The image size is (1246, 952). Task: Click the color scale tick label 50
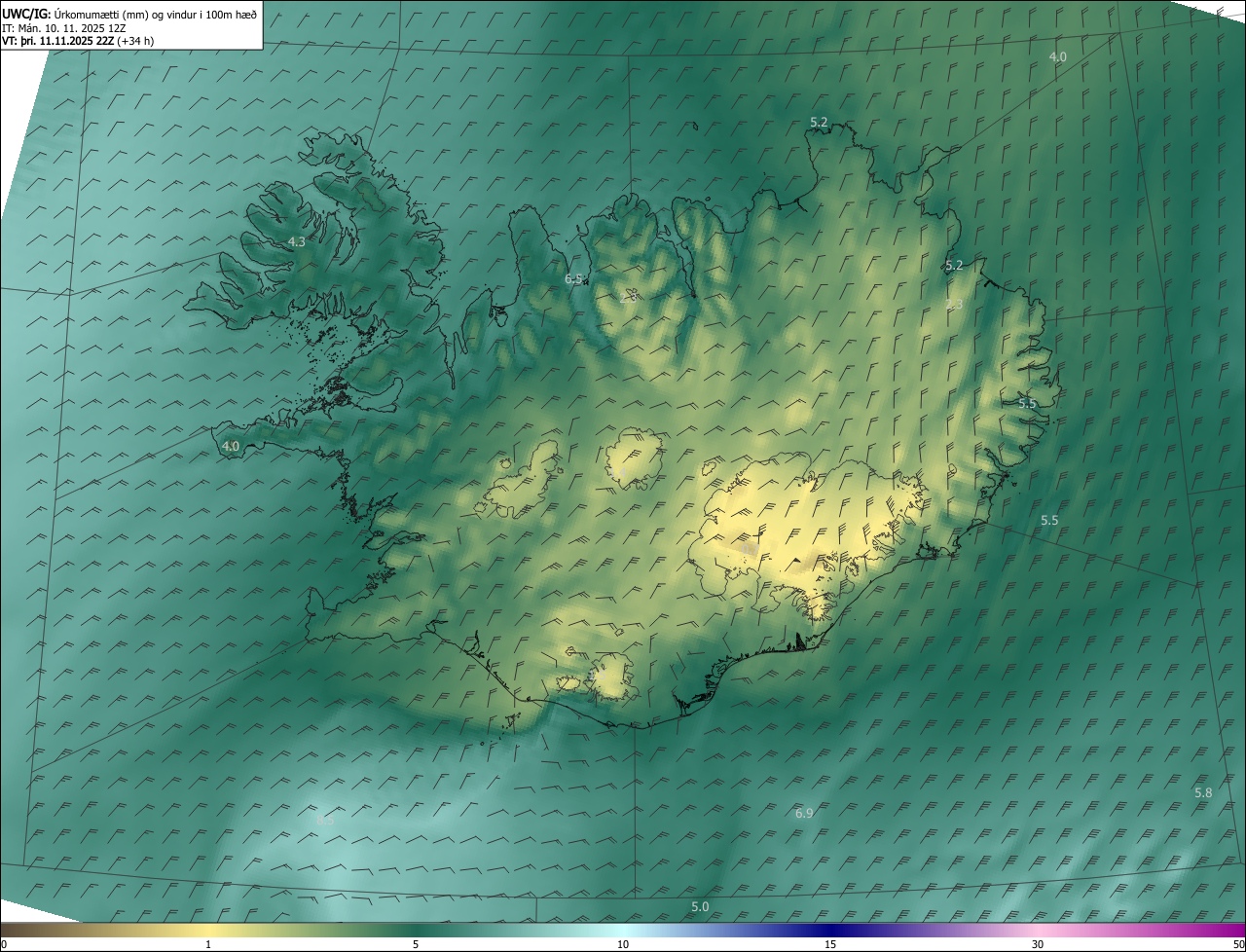tap(1238, 944)
